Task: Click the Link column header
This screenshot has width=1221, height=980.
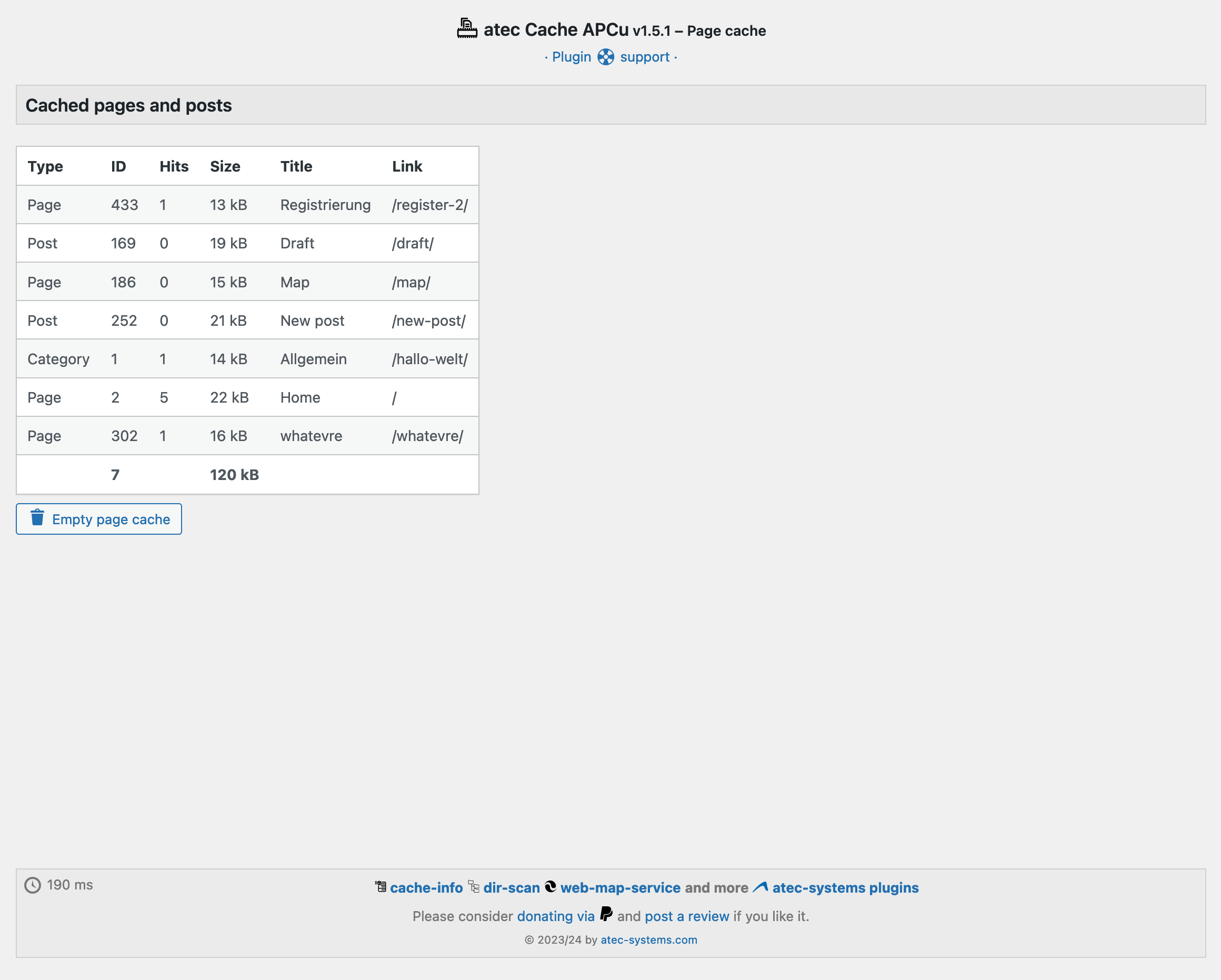Action: tap(407, 166)
